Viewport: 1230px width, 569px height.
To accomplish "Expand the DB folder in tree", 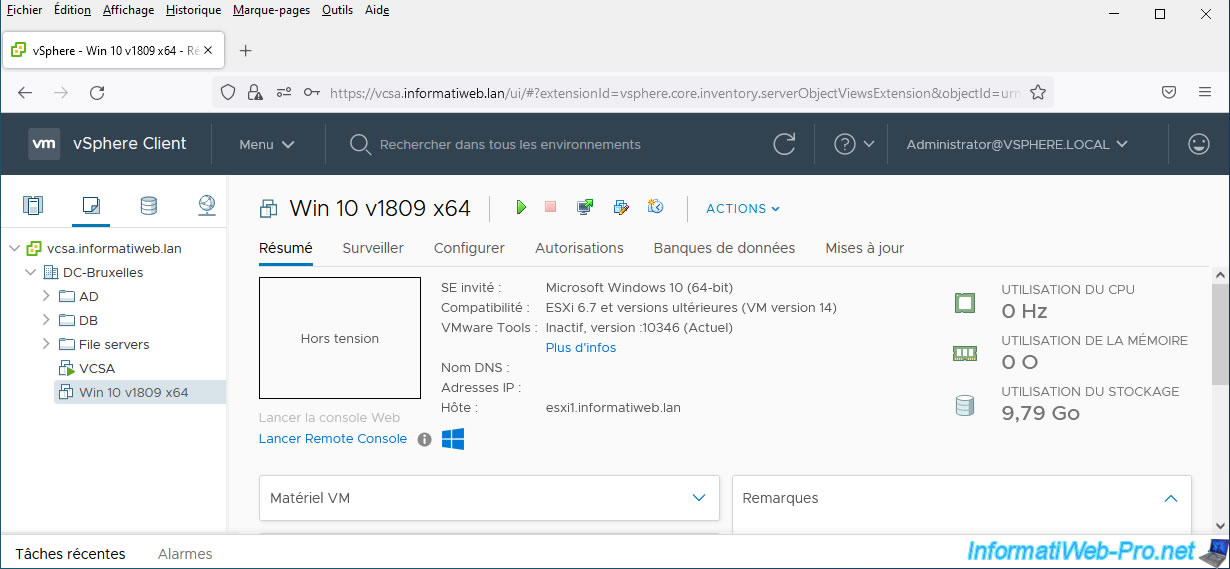I will coord(46,320).
